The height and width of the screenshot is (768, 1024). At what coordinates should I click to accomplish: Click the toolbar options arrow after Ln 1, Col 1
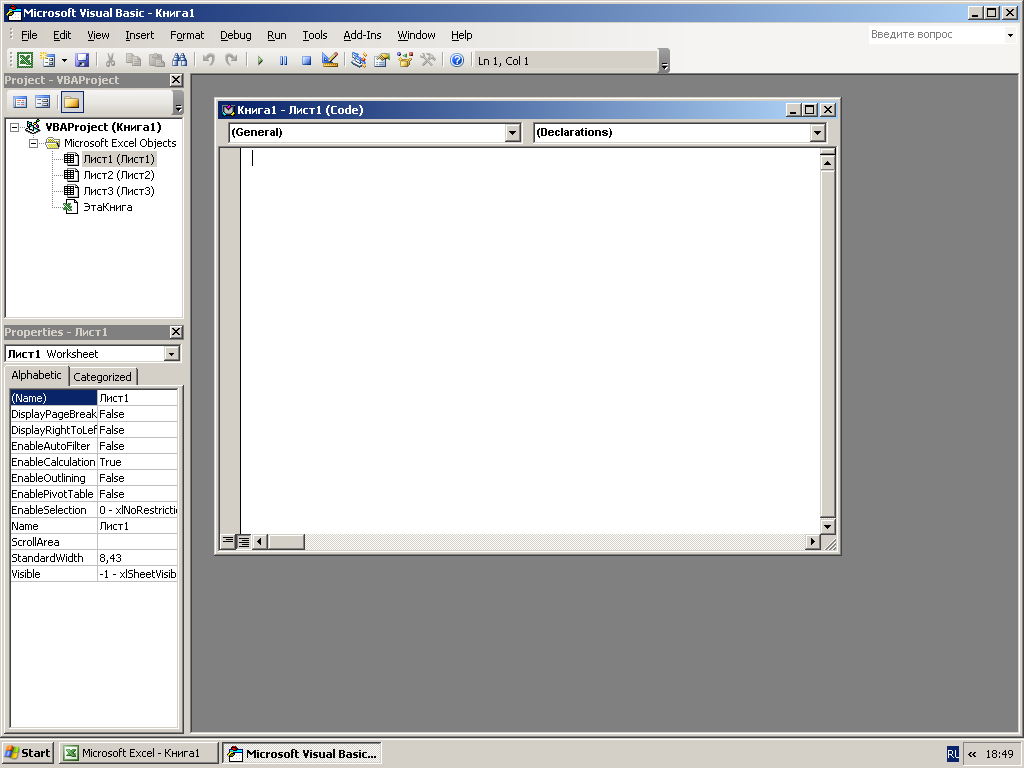[x=664, y=61]
